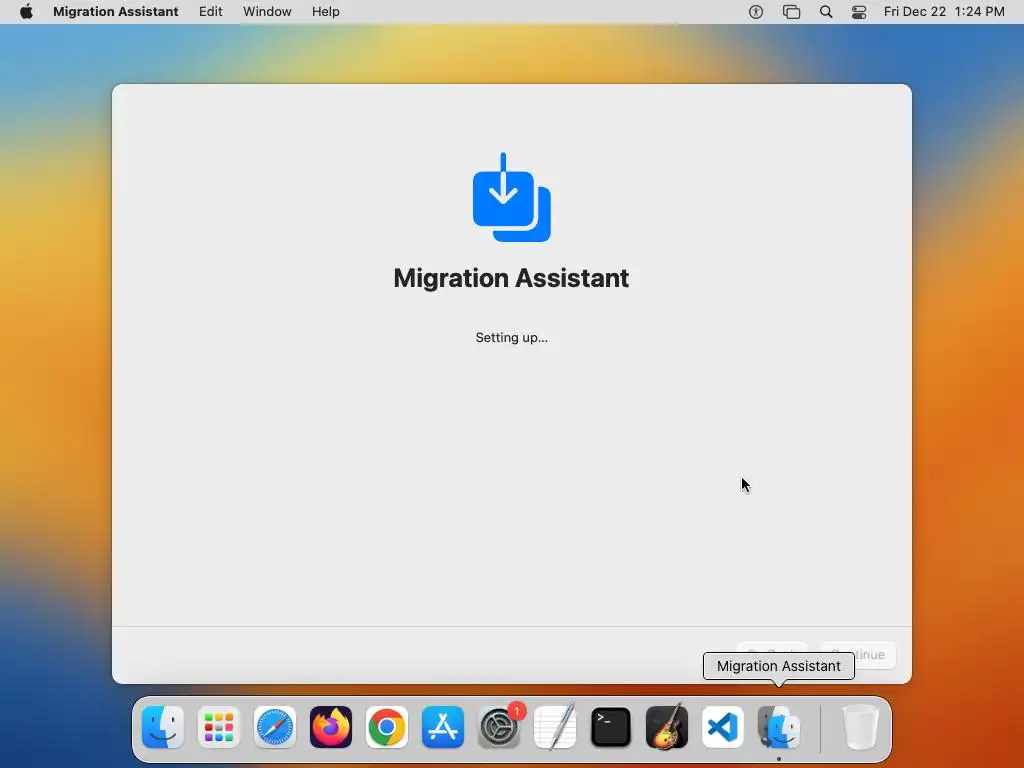Click the Migration Assistant Dock icon
Image resolution: width=1024 pixels, height=768 pixels.
(x=779, y=727)
